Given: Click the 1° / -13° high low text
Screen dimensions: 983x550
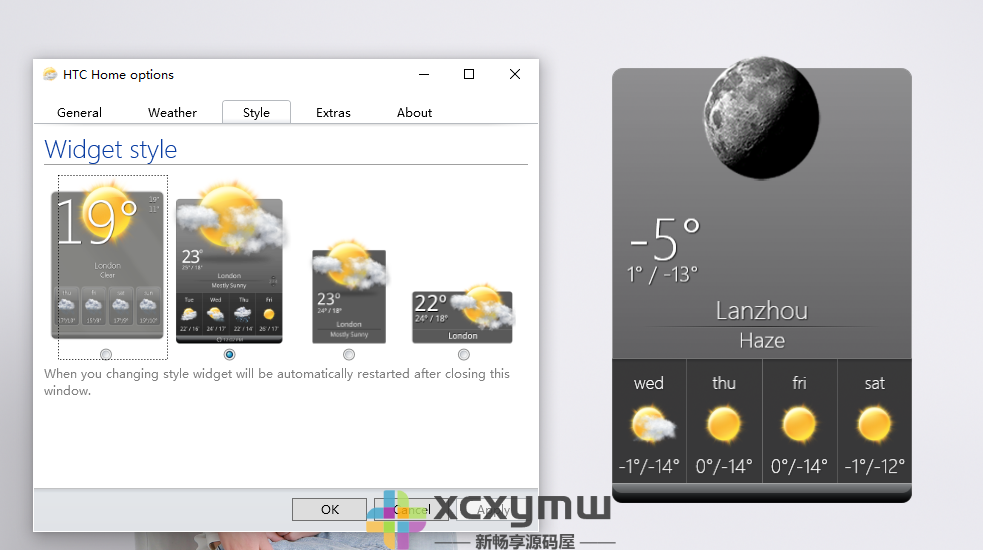Looking at the screenshot, I should click(x=662, y=274).
